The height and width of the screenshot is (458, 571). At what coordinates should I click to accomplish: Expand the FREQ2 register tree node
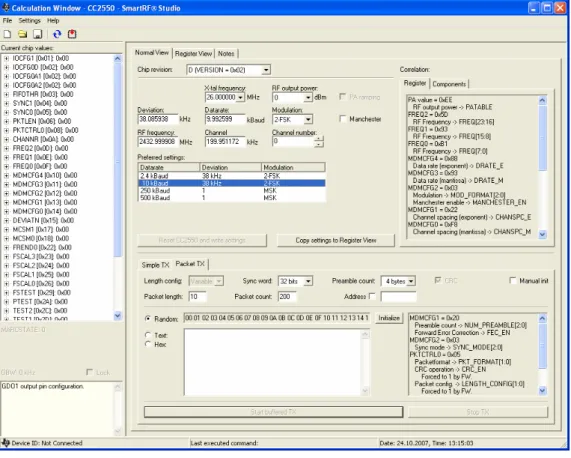pos(6,148)
